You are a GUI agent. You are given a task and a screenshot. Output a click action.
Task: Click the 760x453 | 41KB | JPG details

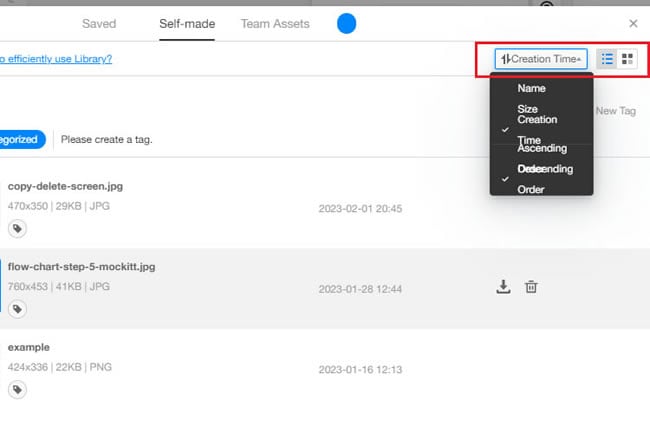[x=58, y=286]
